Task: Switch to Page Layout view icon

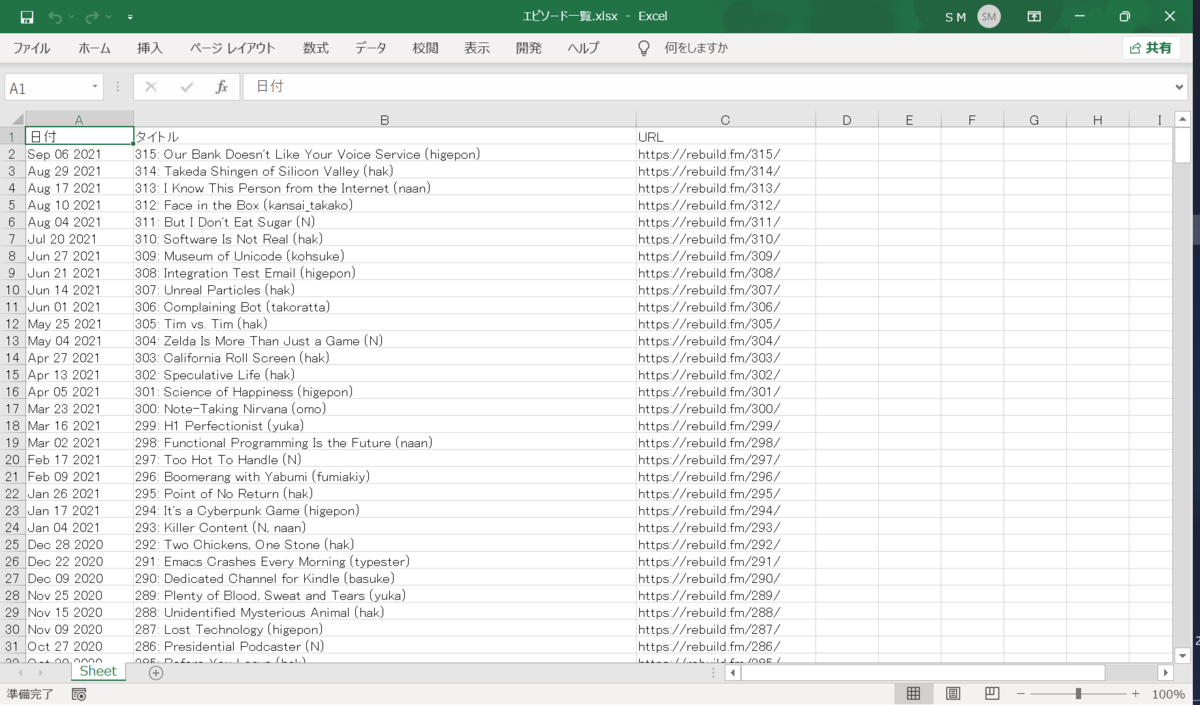Action: tap(953, 694)
